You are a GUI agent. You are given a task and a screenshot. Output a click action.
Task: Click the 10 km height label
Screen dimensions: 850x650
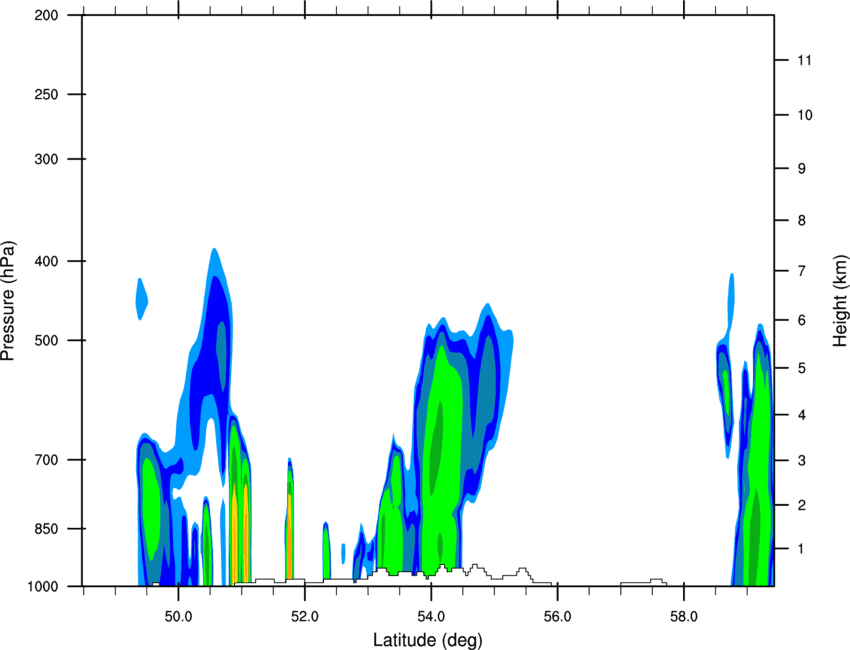point(805,115)
